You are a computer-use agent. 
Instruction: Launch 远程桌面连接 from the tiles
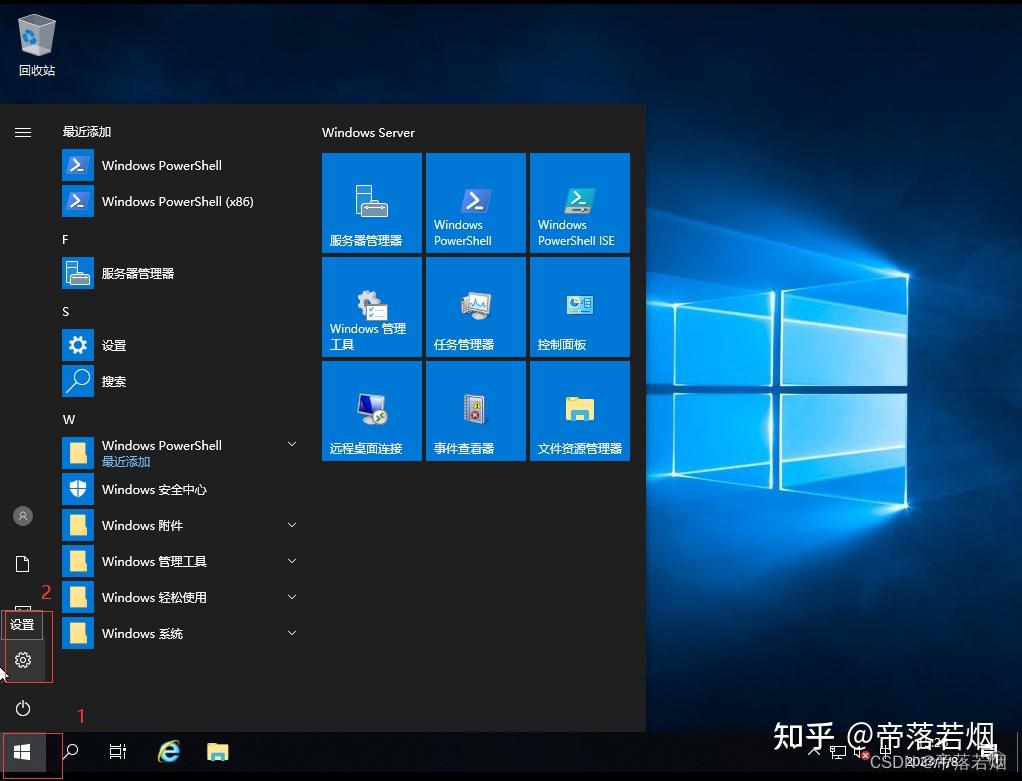pyautogui.click(x=371, y=410)
